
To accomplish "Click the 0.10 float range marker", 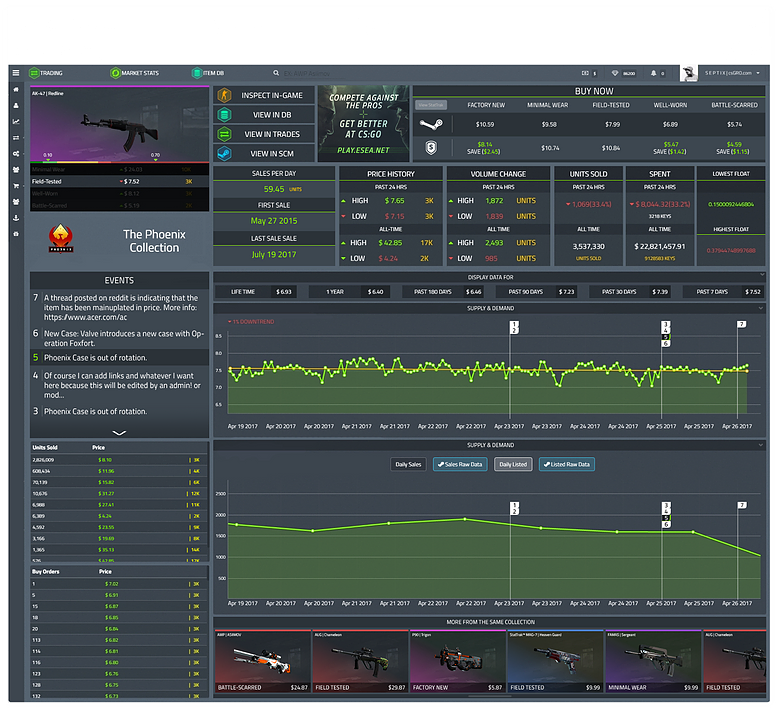I will pos(48,157).
